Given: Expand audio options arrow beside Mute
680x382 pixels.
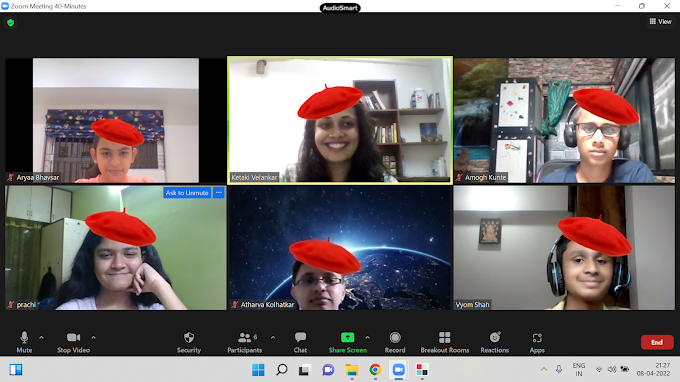Looking at the screenshot, I should [41, 337].
